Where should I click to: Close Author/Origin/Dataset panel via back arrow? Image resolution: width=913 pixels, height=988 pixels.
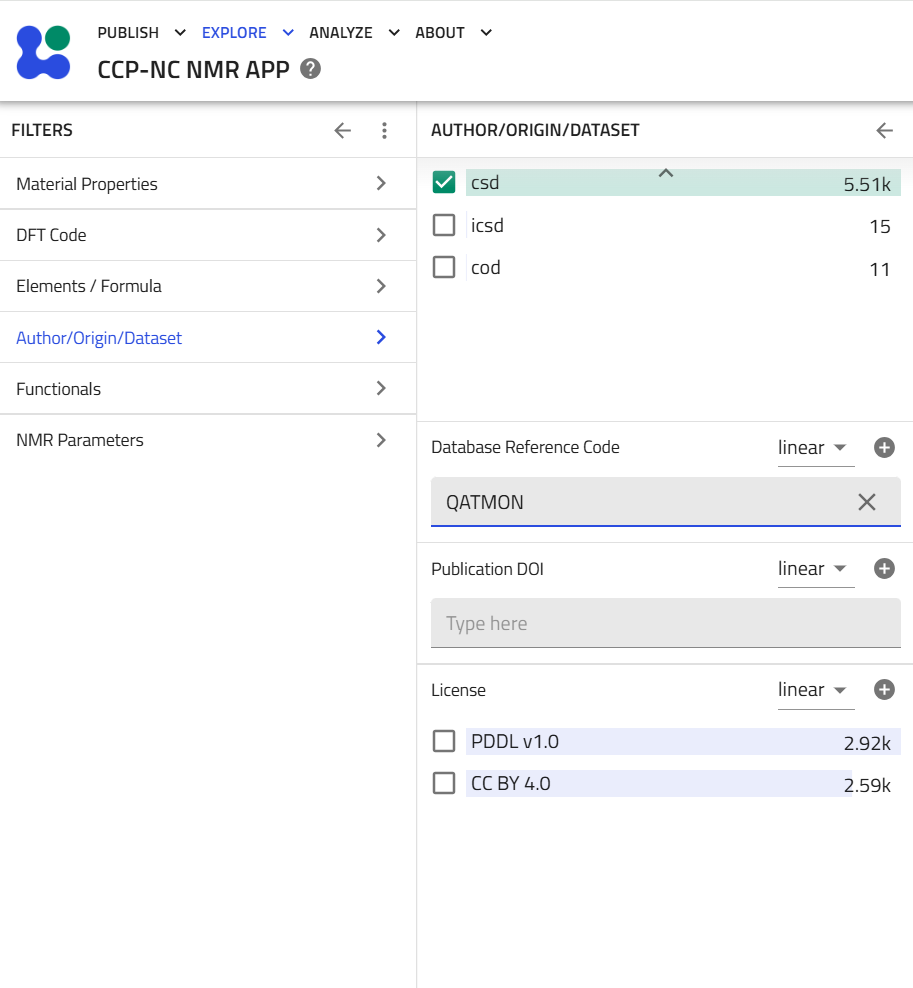(x=885, y=130)
